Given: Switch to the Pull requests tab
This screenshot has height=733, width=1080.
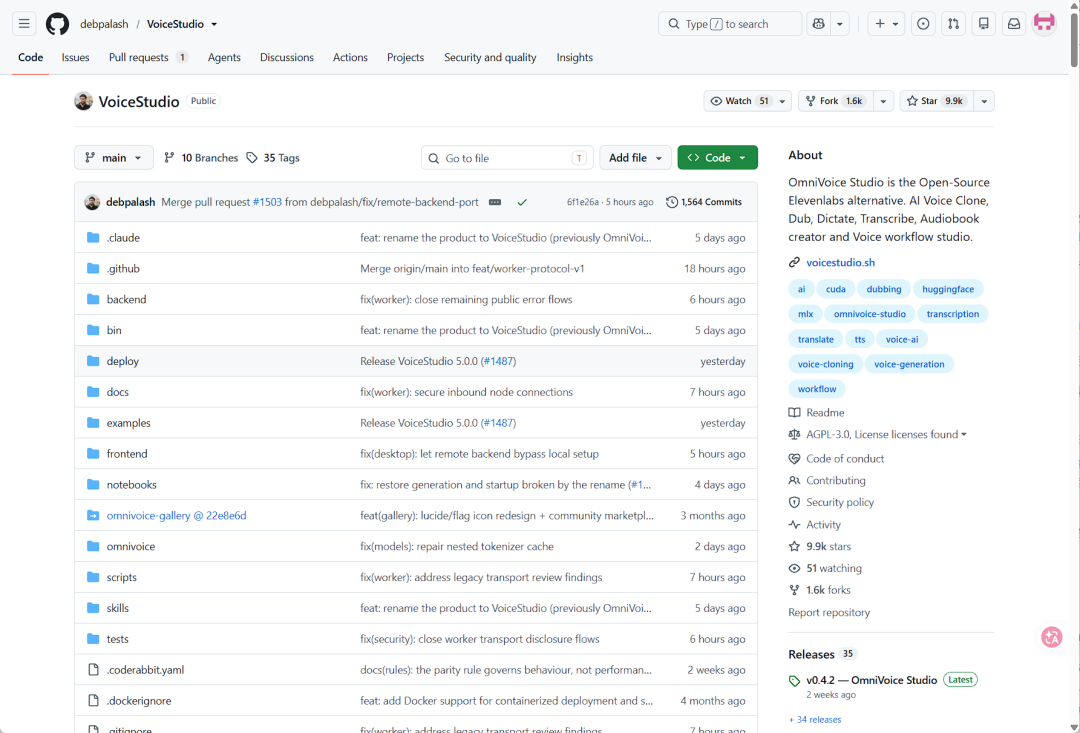Looking at the screenshot, I should (148, 57).
